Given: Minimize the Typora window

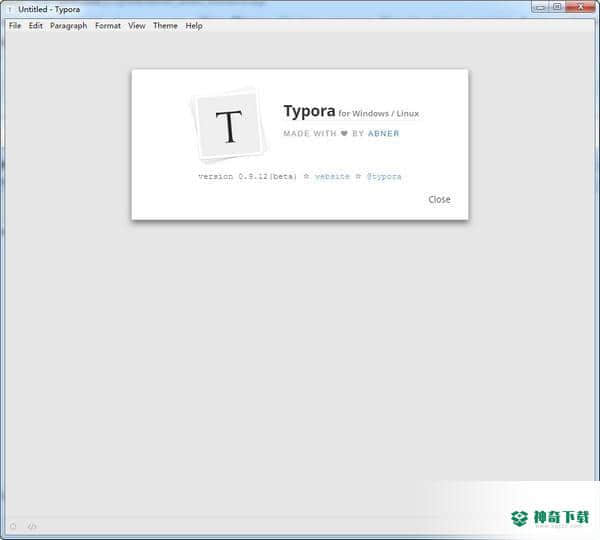Looking at the screenshot, I should [x=540, y=7].
